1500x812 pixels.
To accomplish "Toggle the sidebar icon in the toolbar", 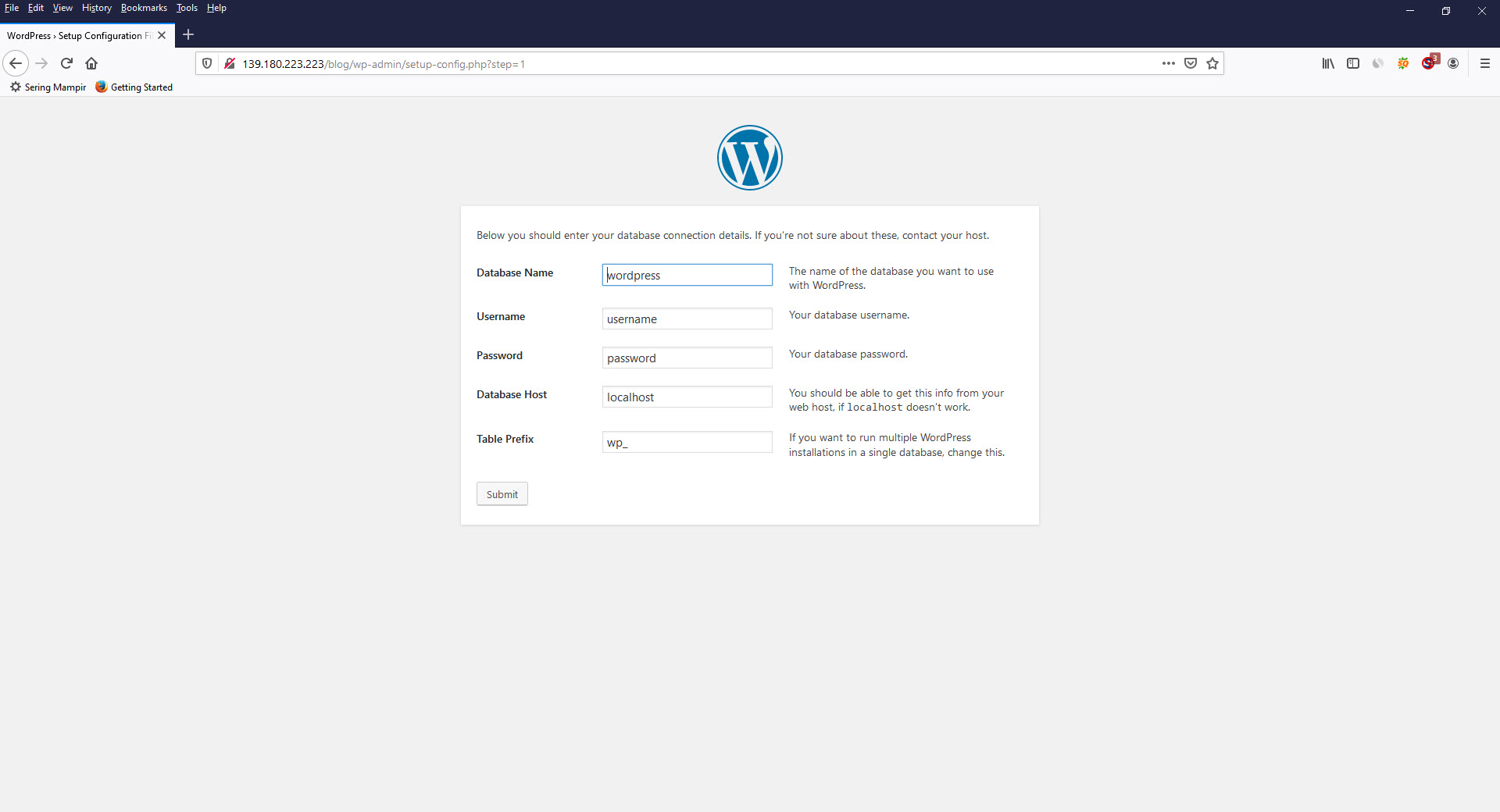I will click(1353, 63).
